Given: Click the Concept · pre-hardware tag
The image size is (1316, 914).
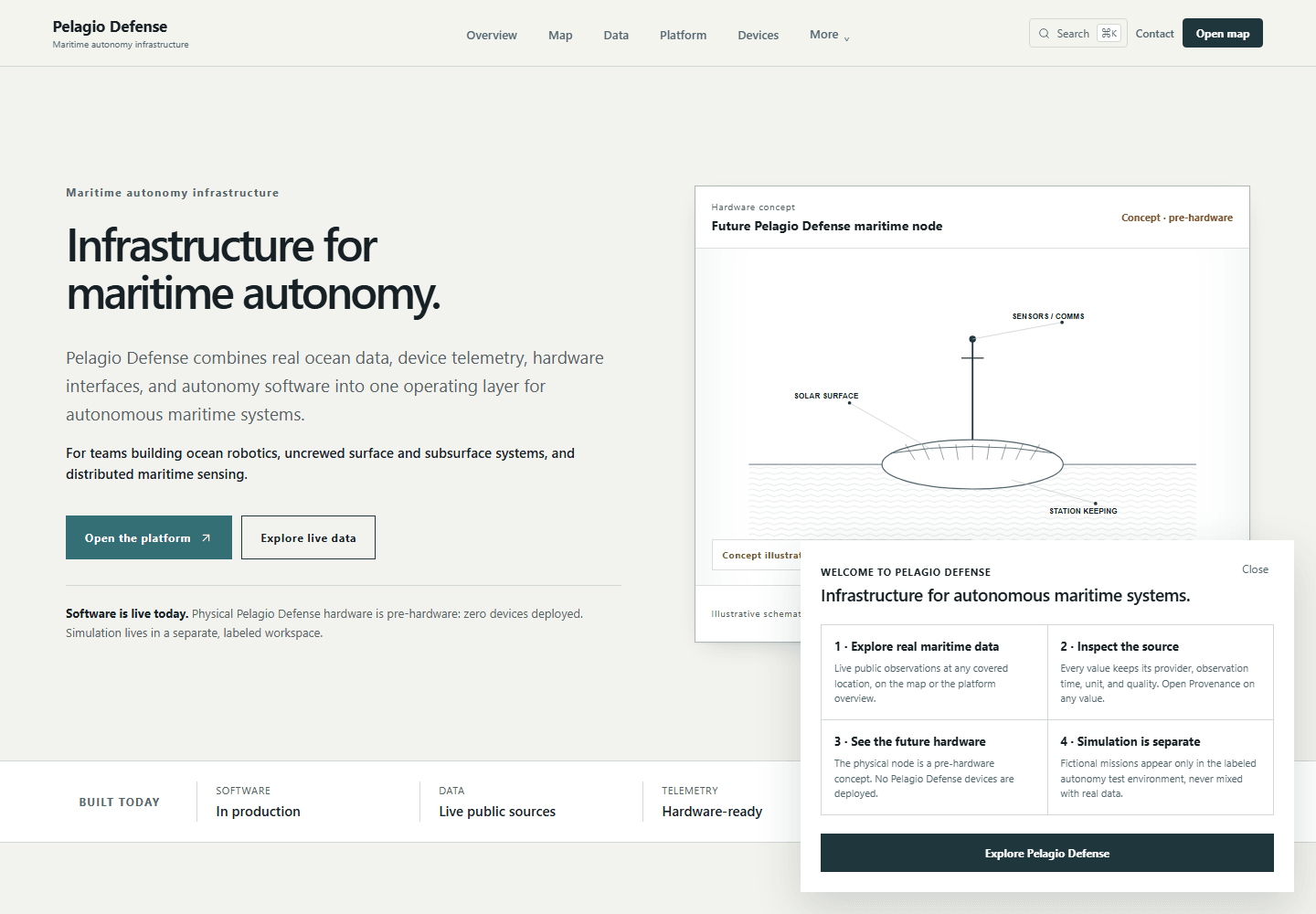Looking at the screenshot, I should (x=1177, y=218).
